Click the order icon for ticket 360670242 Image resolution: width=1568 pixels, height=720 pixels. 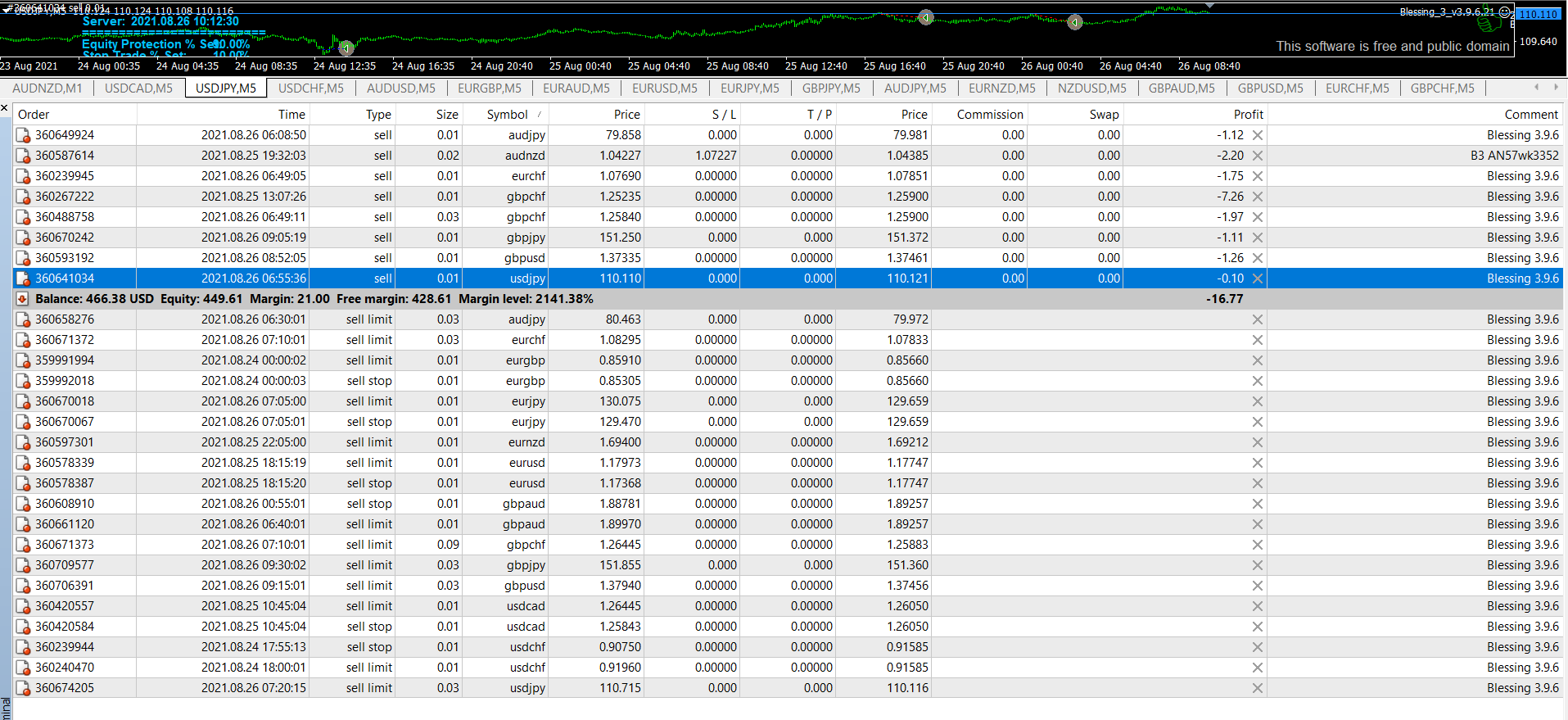coord(23,238)
